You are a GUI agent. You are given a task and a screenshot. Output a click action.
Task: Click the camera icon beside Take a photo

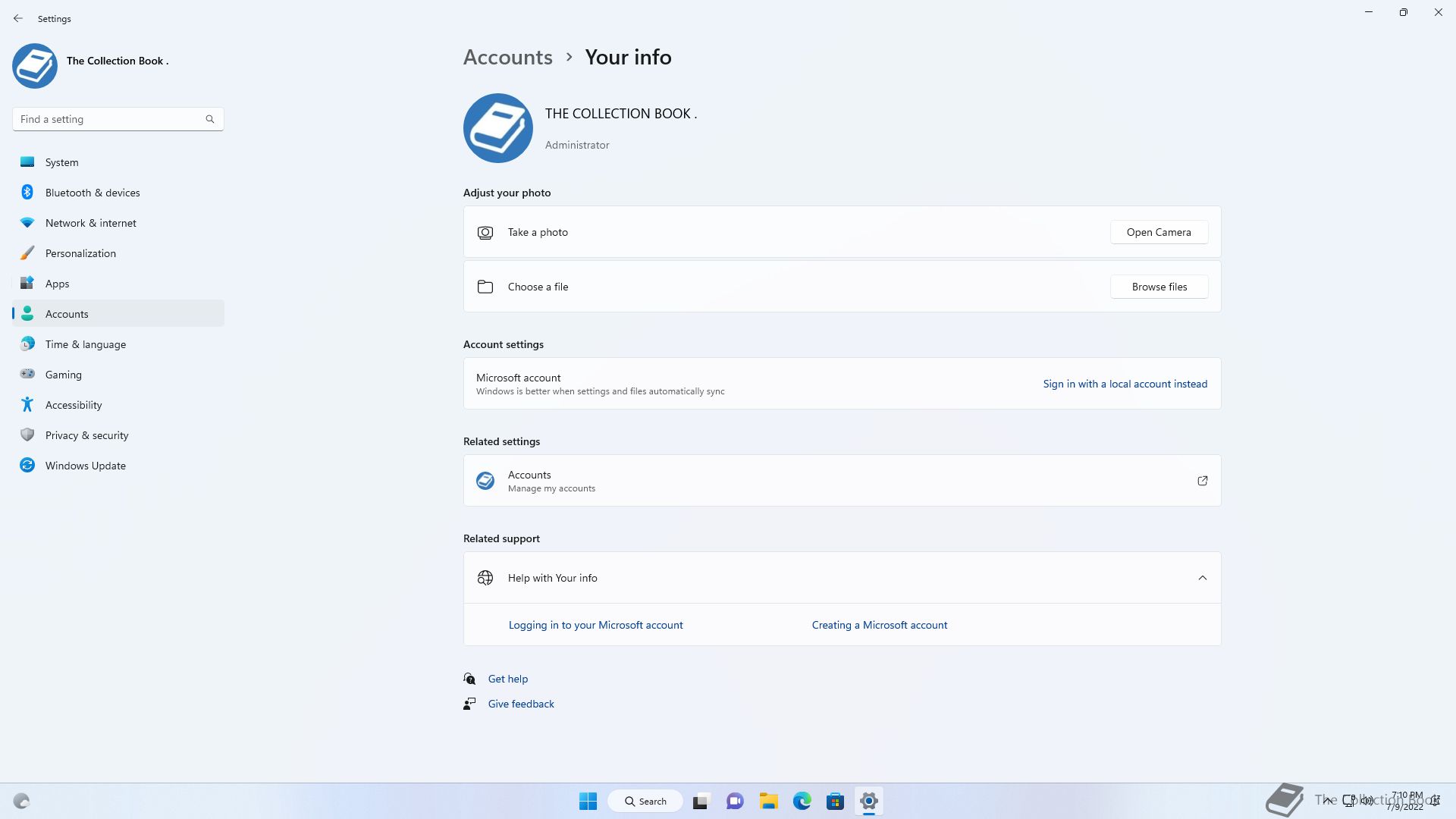click(485, 233)
